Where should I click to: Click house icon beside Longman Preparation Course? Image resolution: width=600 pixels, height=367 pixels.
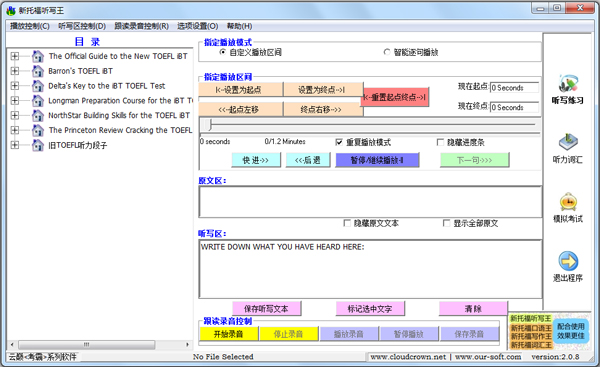38,101
